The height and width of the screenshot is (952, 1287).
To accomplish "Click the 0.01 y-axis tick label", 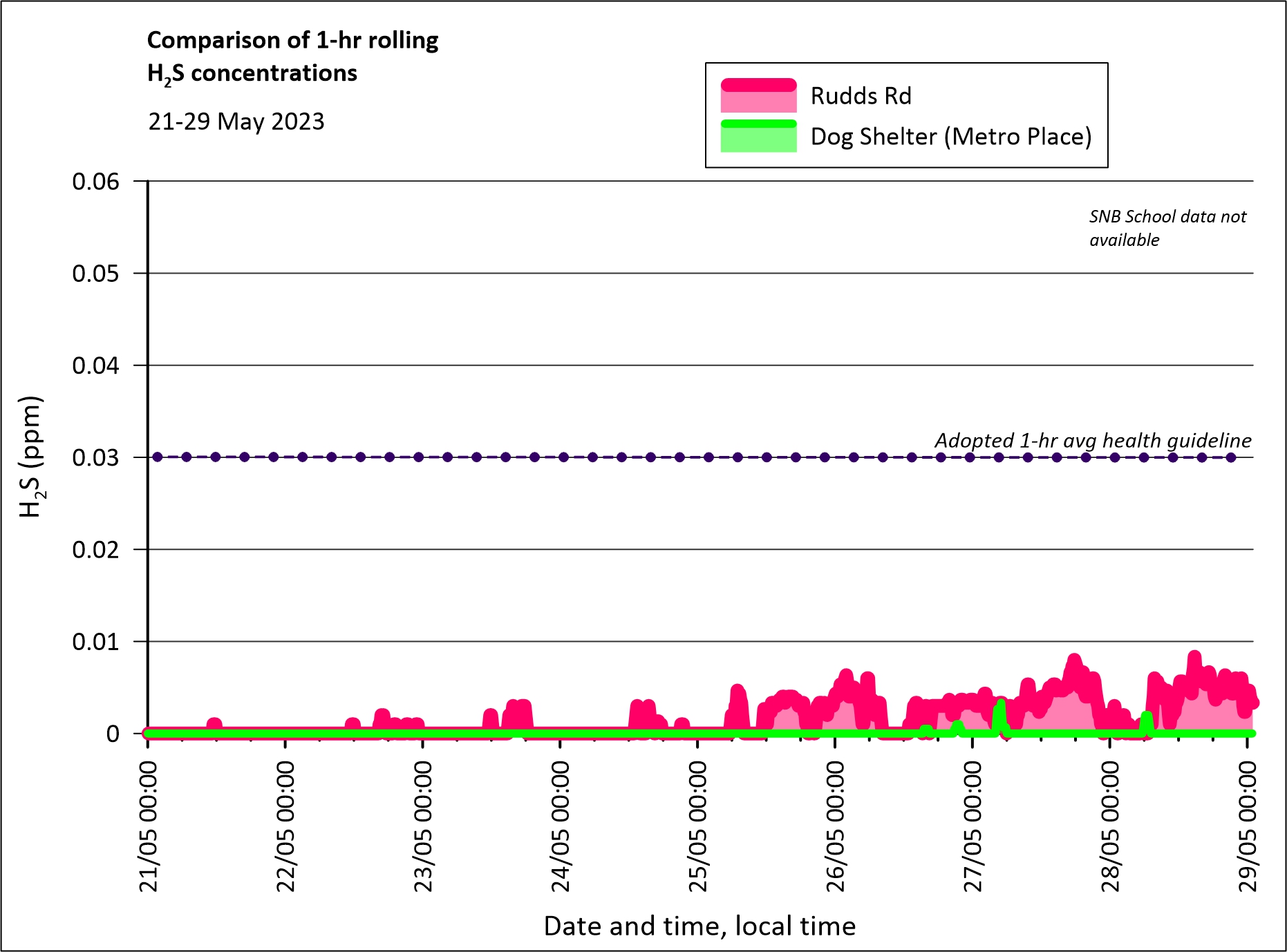I will pos(95,642).
